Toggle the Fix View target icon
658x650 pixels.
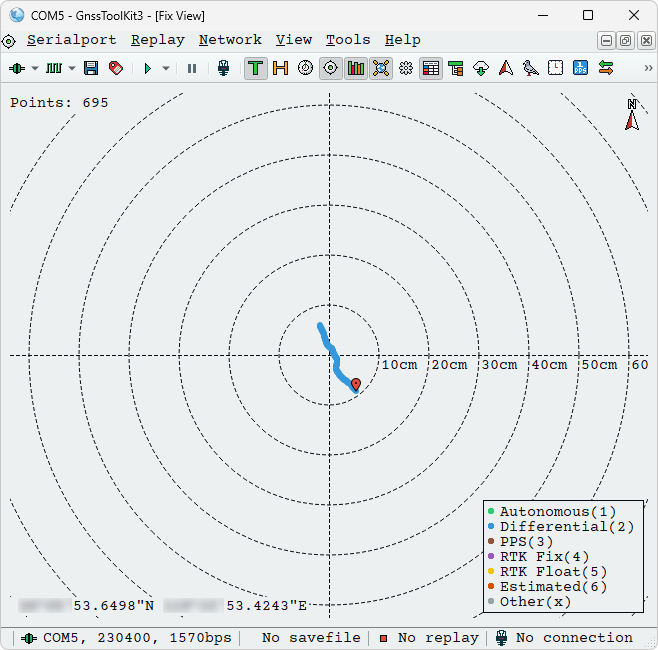(330, 68)
